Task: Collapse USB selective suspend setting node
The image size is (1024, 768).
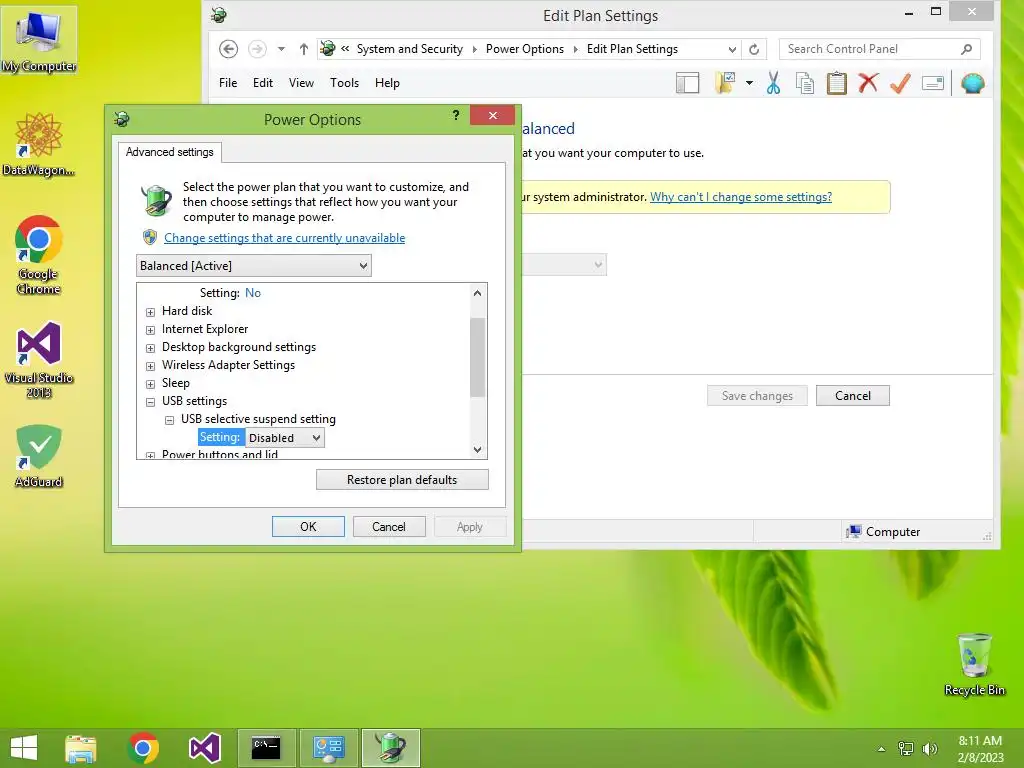Action: (169, 420)
